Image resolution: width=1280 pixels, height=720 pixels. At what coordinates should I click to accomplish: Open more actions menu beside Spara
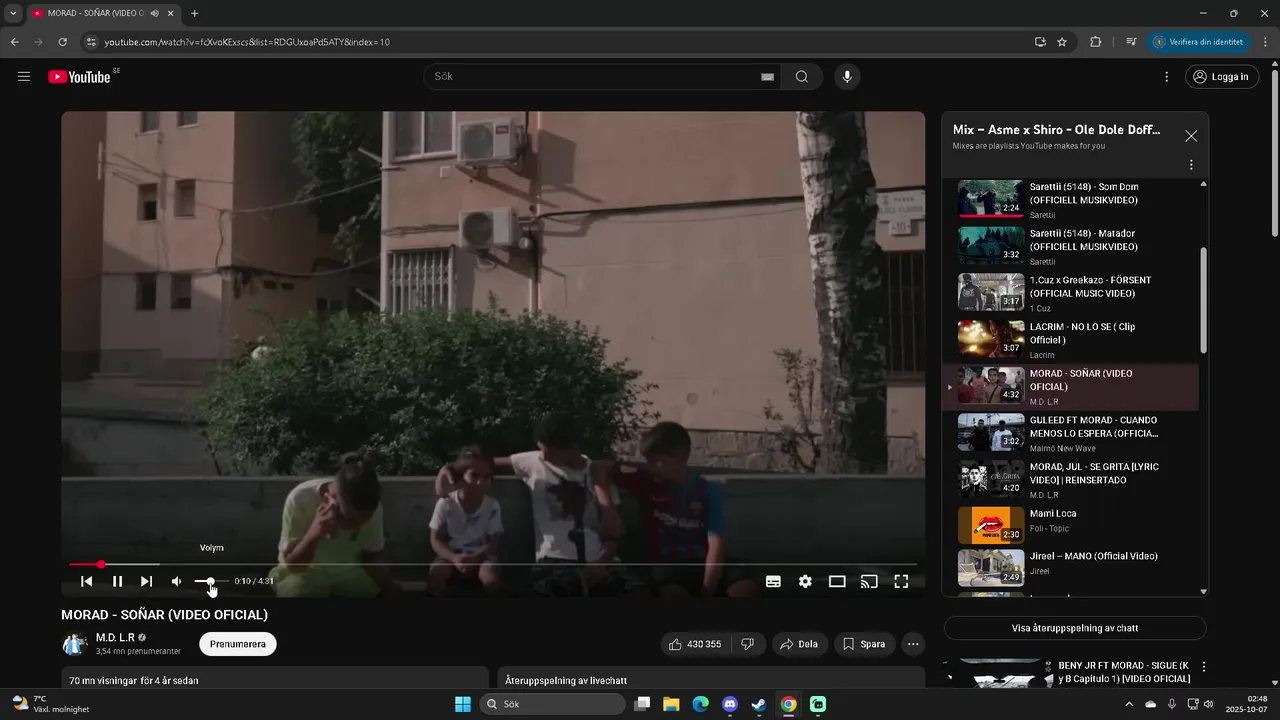point(913,644)
